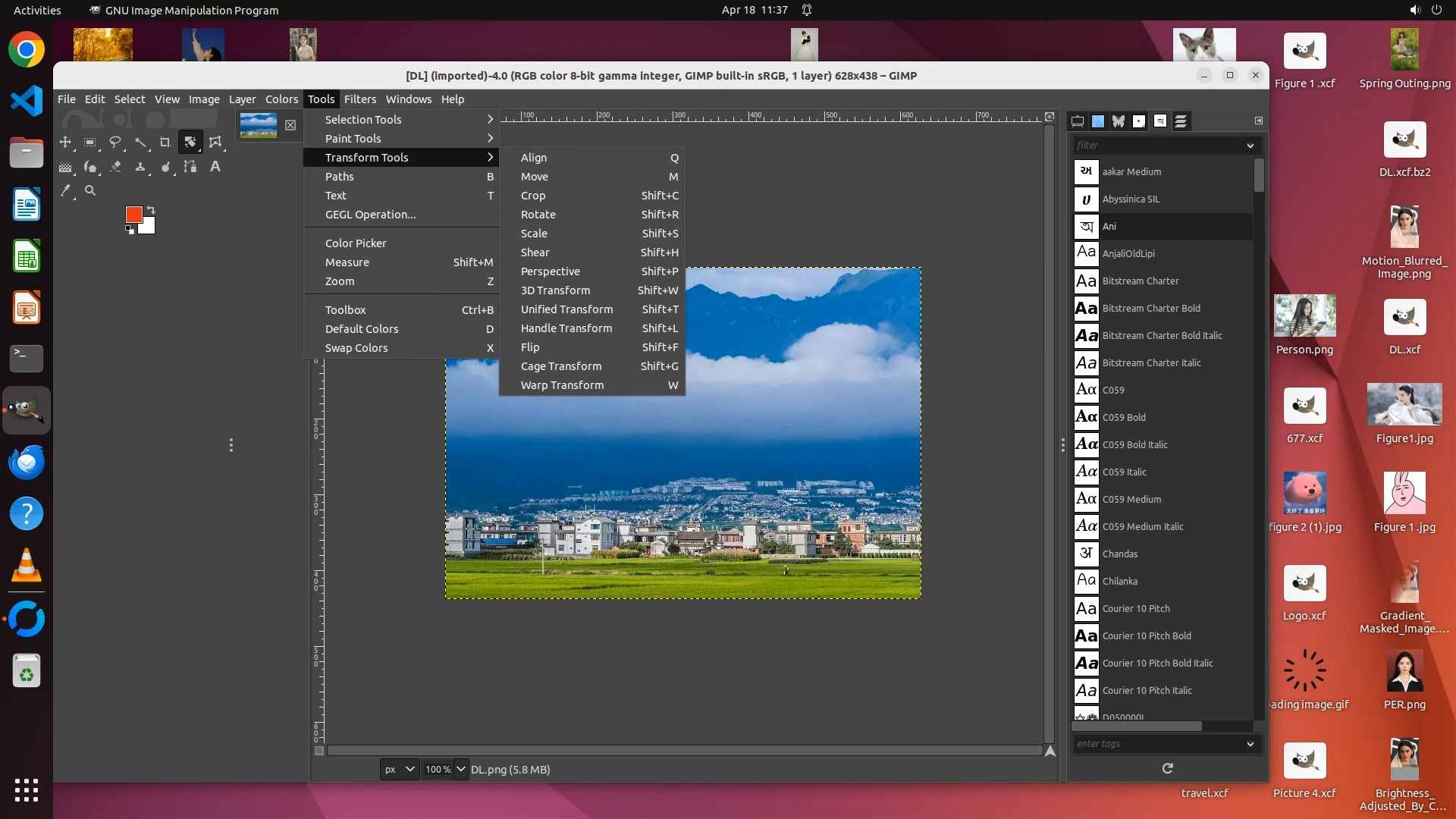Toggle zoom-on-resize button above vertical scrollbar
Viewport: 1456px width, 819px height.
click(1050, 117)
